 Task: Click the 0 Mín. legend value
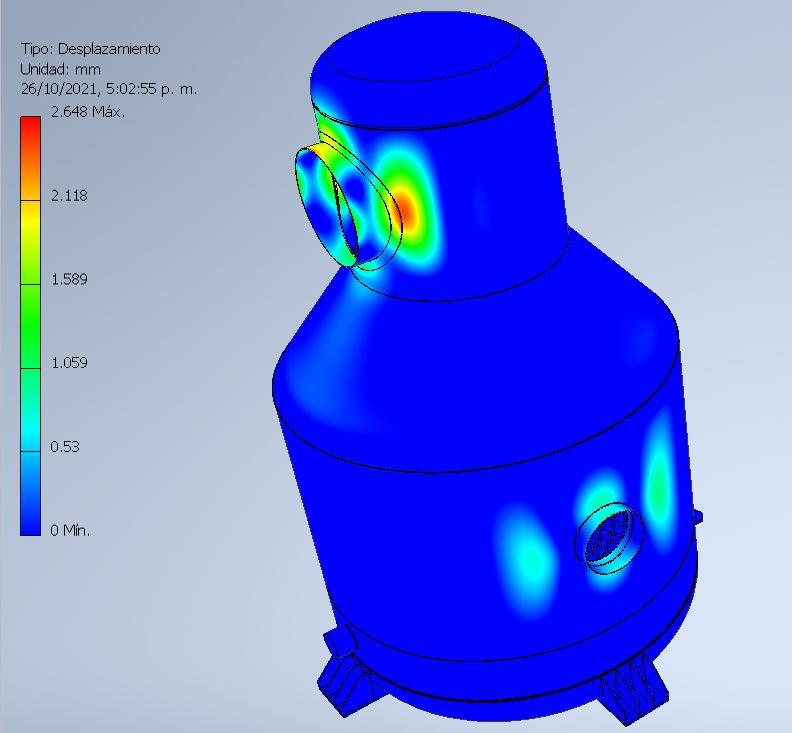(x=70, y=530)
